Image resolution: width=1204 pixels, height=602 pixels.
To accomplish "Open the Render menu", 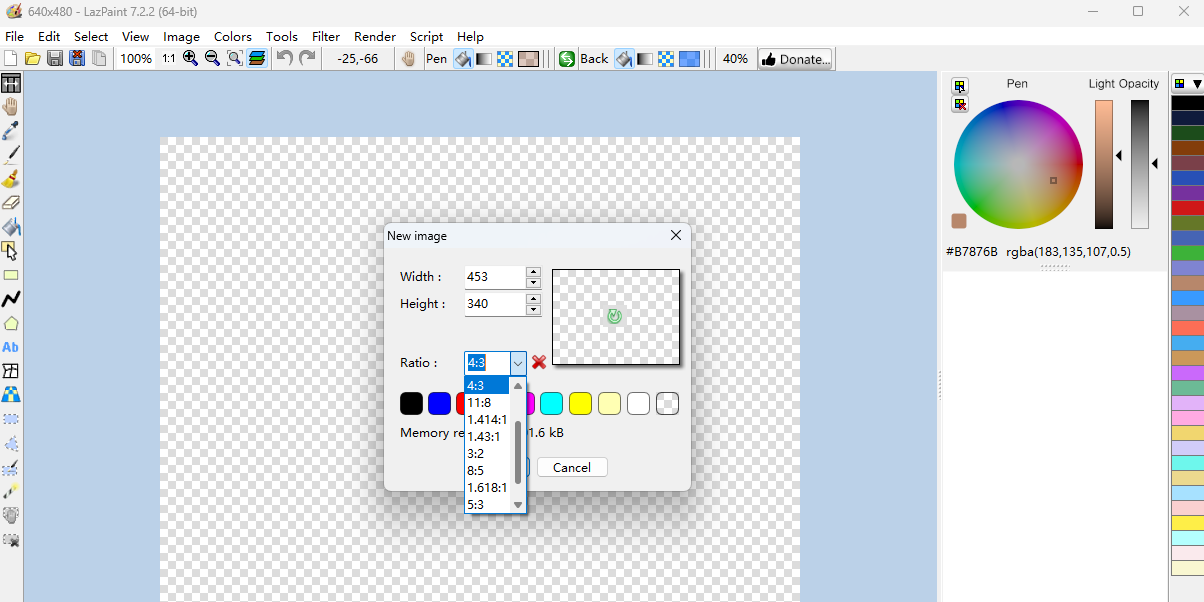I will (x=375, y=36).
